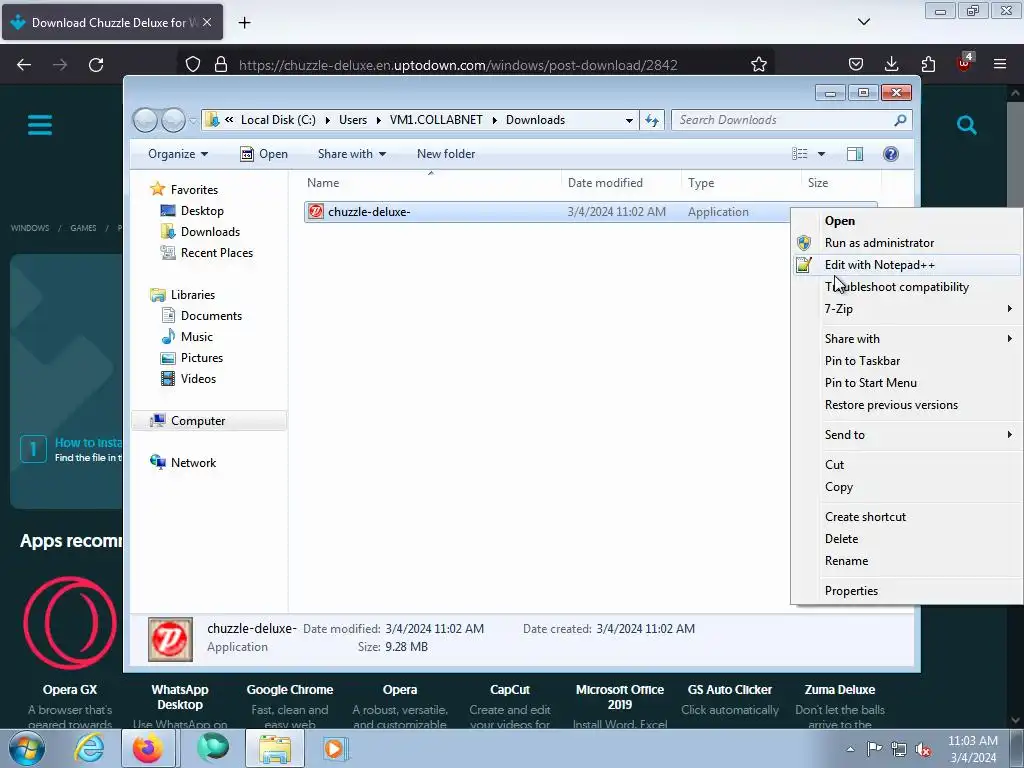
Task: Open Explorer recent pages dropdown arrow
Action: point(193,120)
